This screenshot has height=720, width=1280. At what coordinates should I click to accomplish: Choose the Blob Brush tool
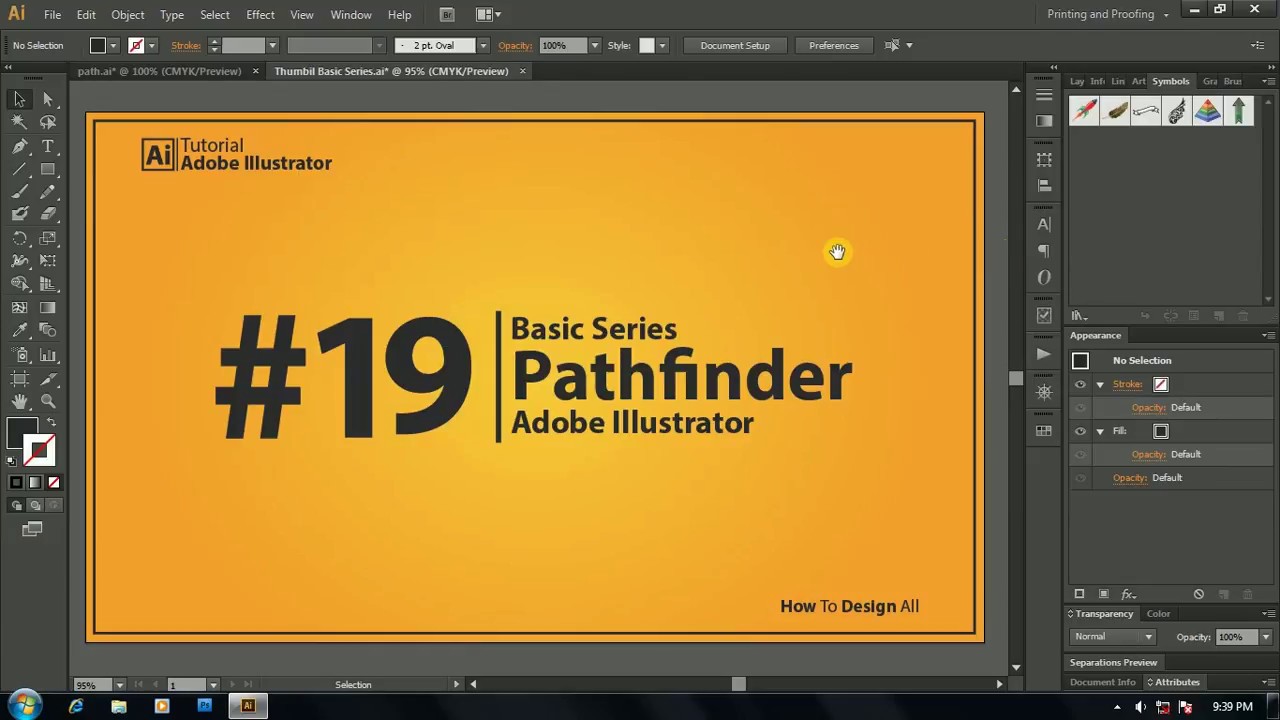pyautogui.click(x=19, y=214)
